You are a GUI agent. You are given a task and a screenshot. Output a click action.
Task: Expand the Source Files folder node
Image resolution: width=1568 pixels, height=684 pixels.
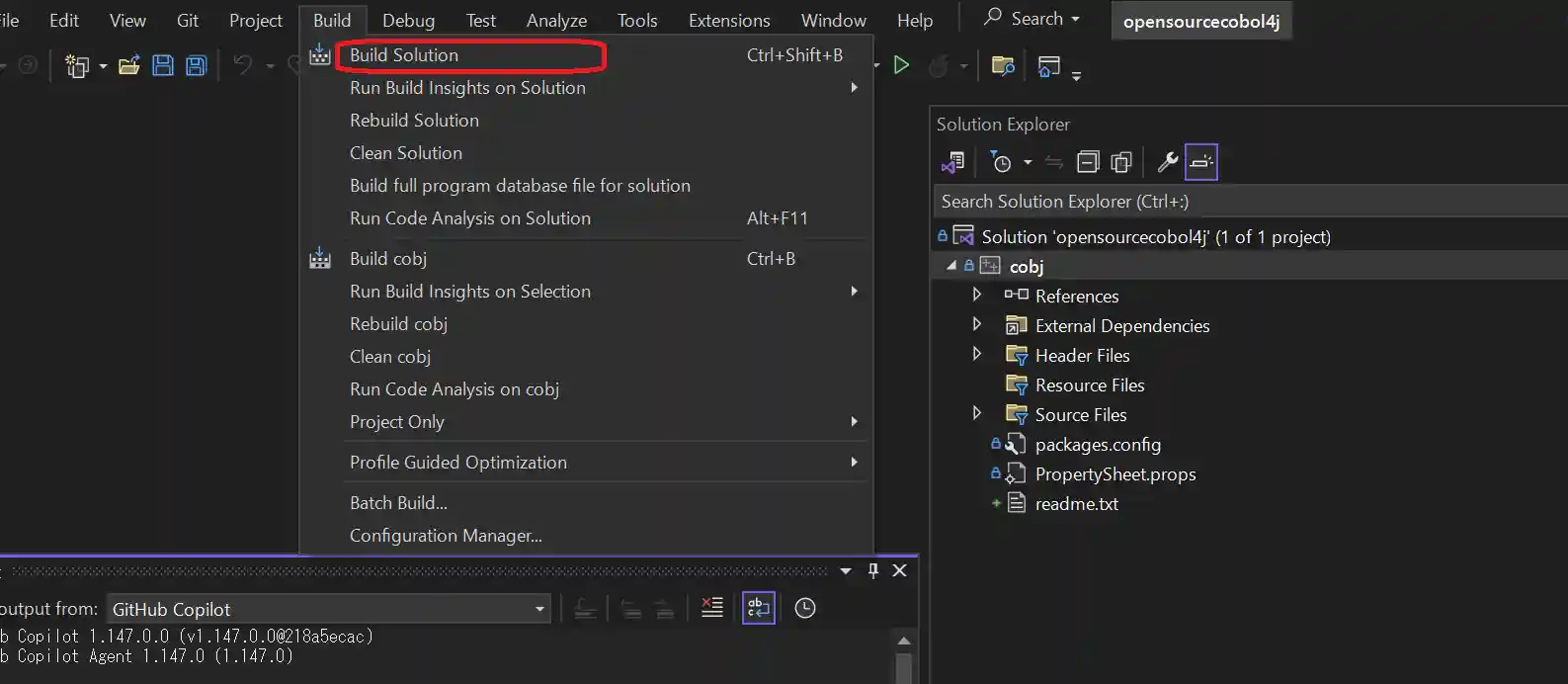click(977, 413)
